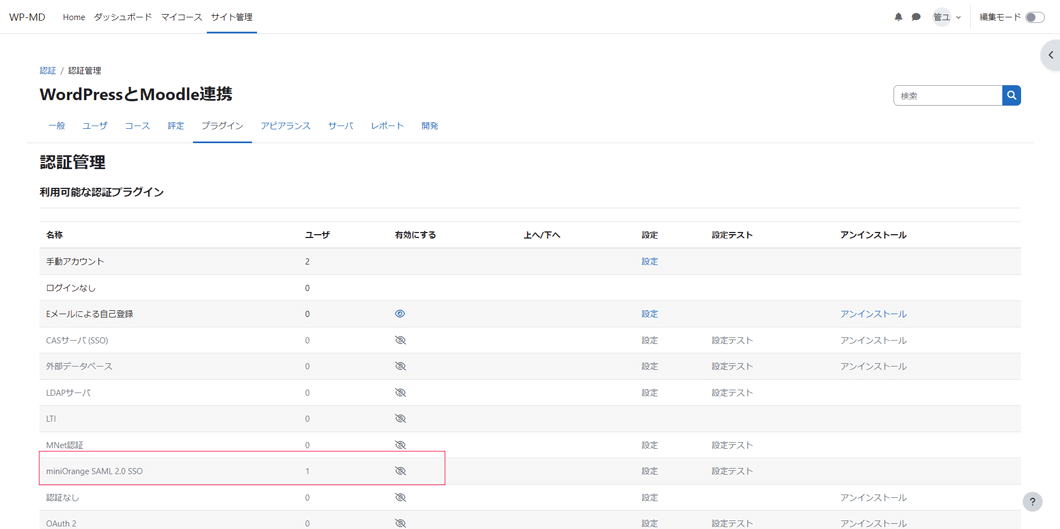Viewport: 1060px width, 529px height.
Task: Click the 有効にする column header
Action: click(415, 235)
